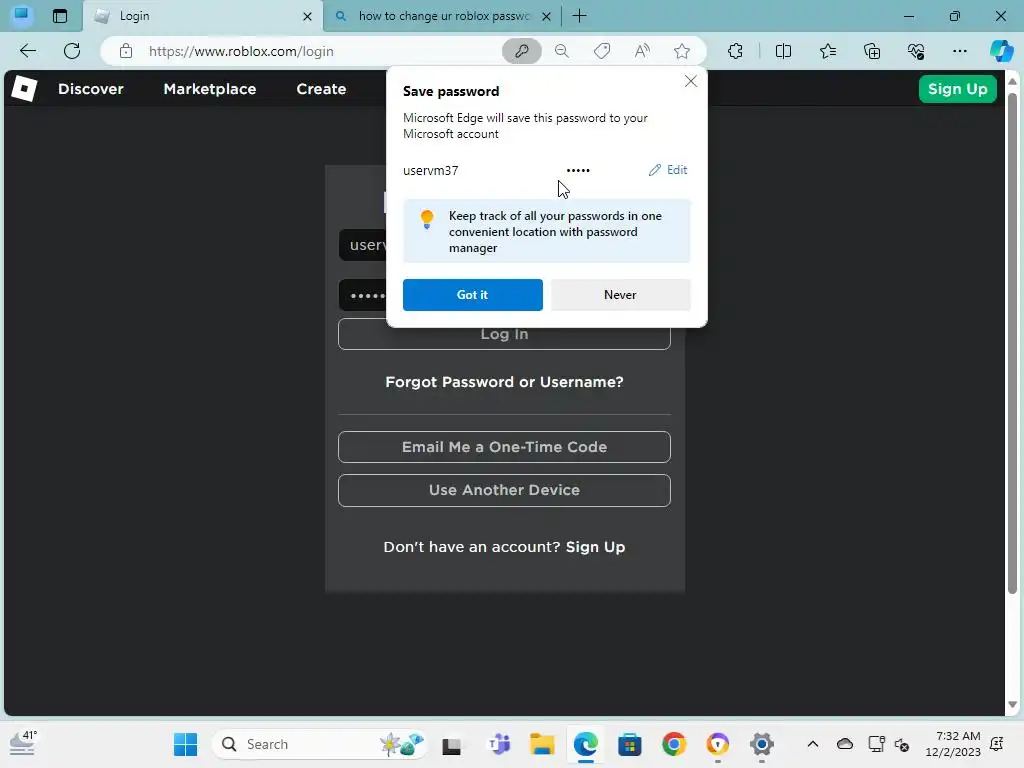
Task: Open the volume muted tray icon
Action: 903,744
